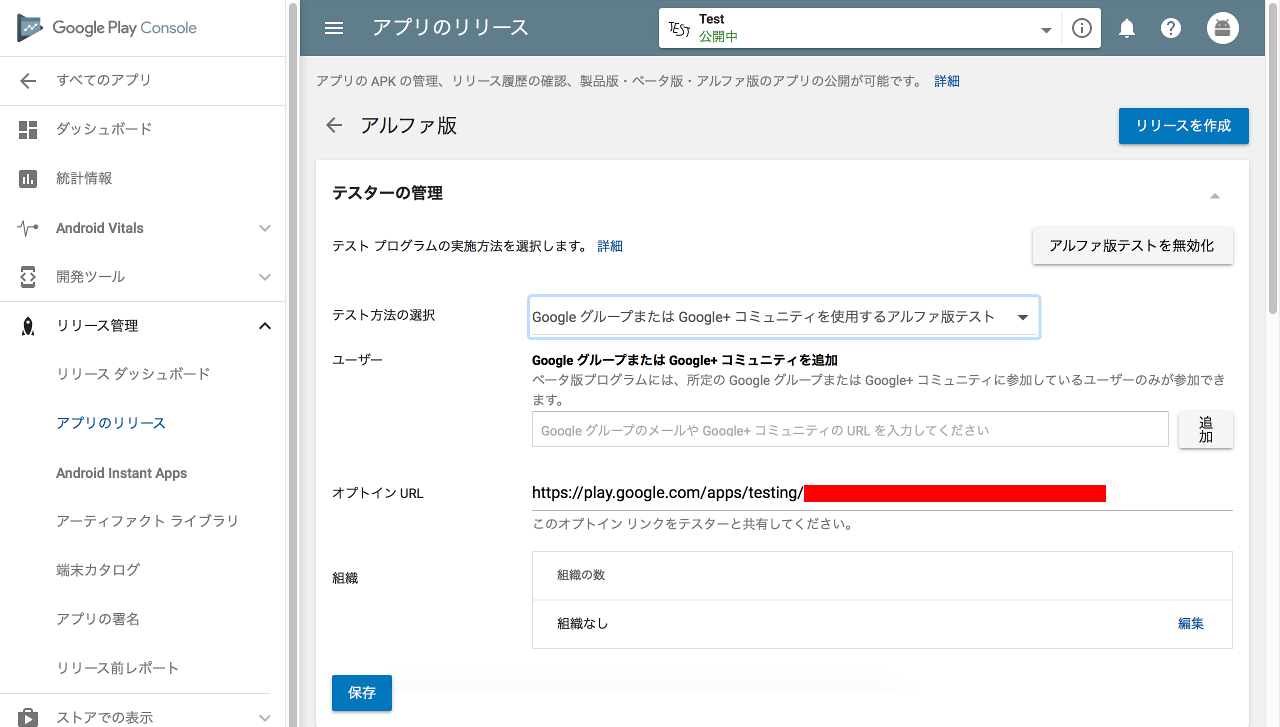The height and width of the screenshot is (727, 1280).
Task: Open the テスト方法の選択 dropdown
Action: click(784, 317)
